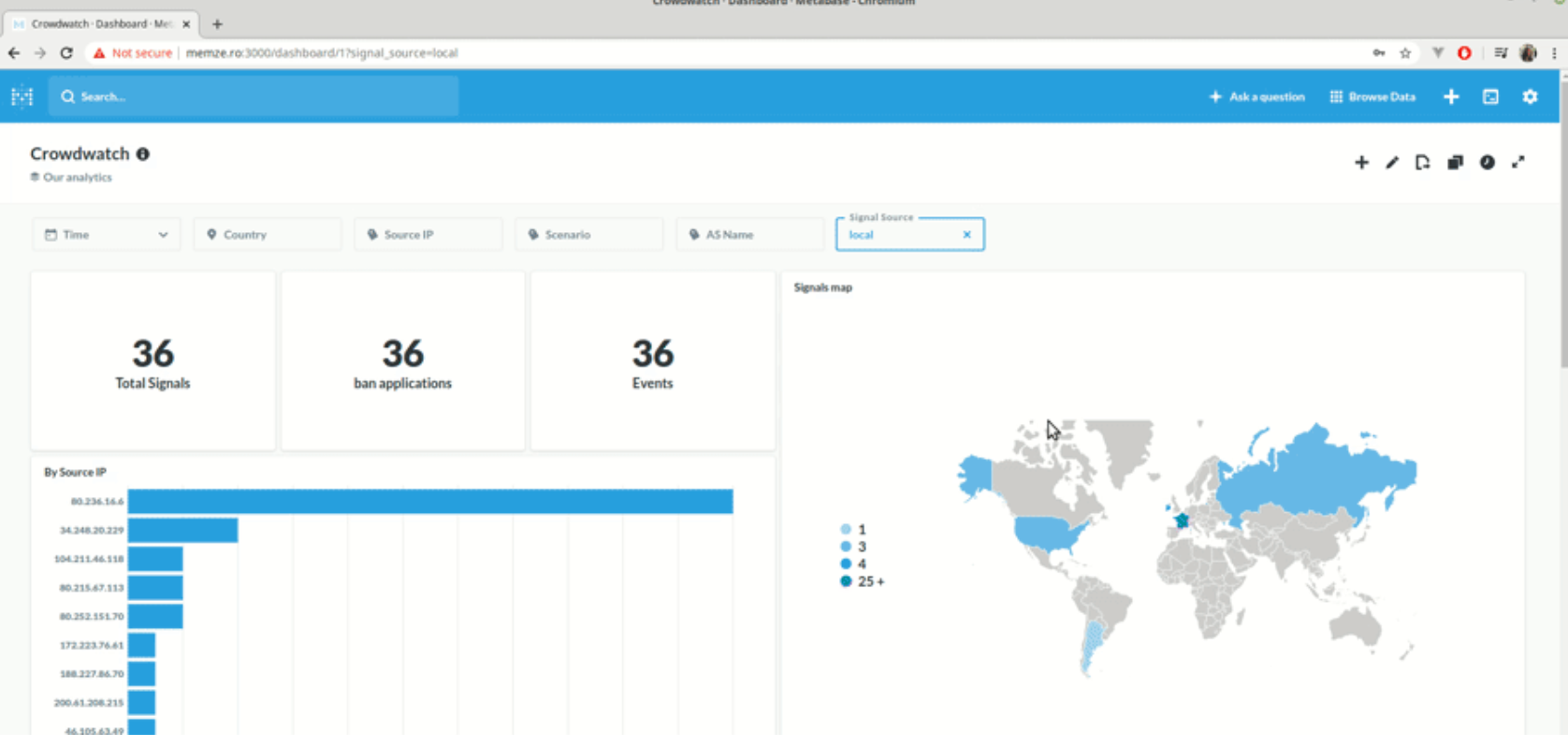Enter fullscreen with the expand arrows icon
1568x747 pixels.
click(x=1518, y=163)
